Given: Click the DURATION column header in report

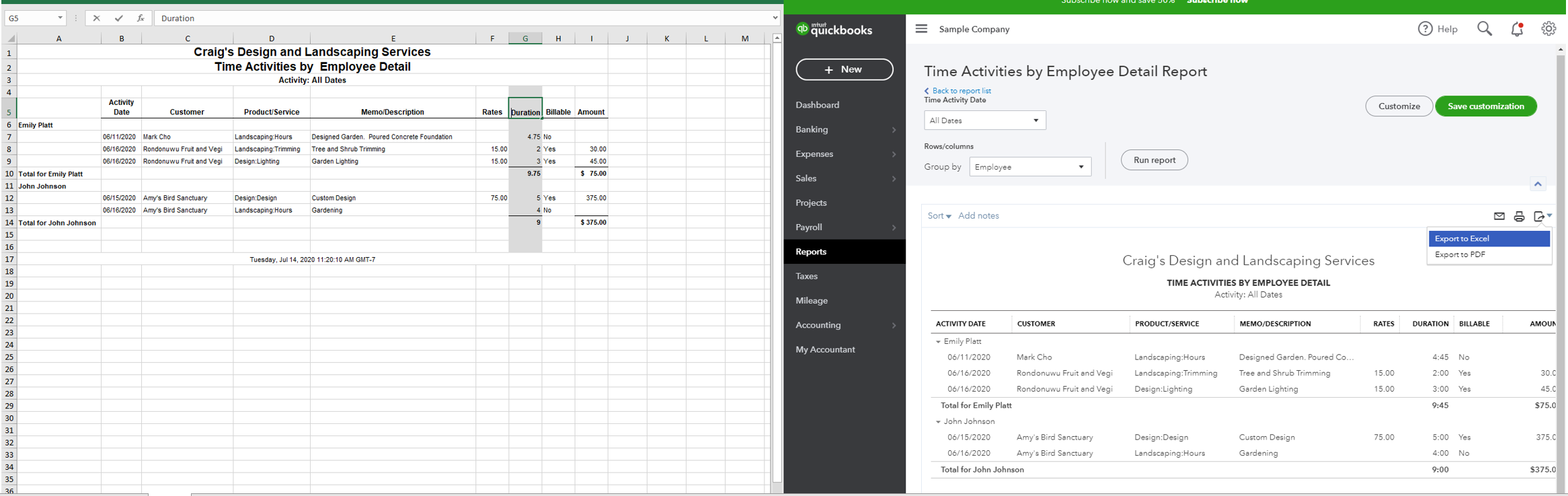Looking at the screenshot, I should 1430,324.
